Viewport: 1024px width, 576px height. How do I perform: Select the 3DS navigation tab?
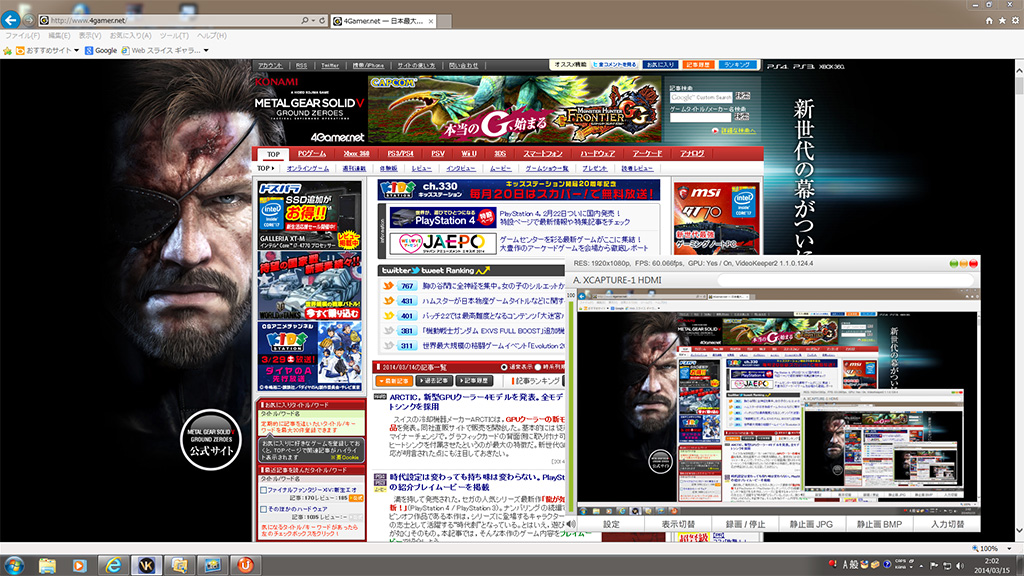tap(500, 154)
